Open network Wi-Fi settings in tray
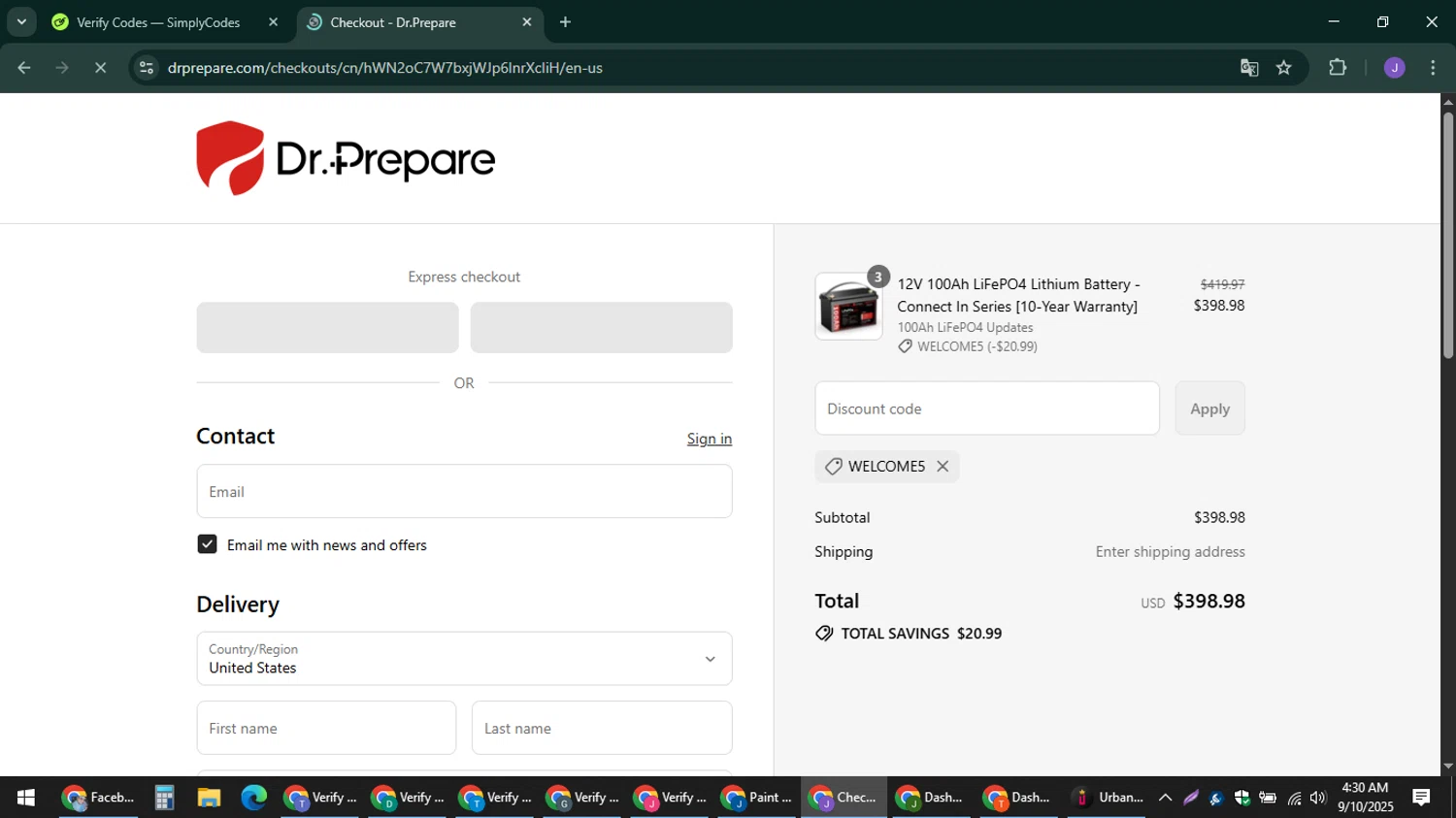The height and width of the screenshot is (818, 1456). pos(1294,798)
